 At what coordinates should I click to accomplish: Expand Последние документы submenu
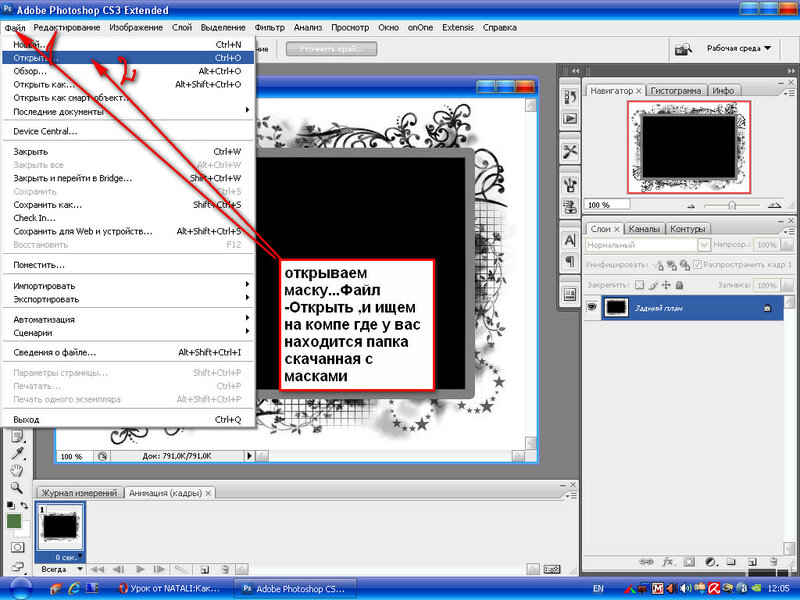click(128, 111)
